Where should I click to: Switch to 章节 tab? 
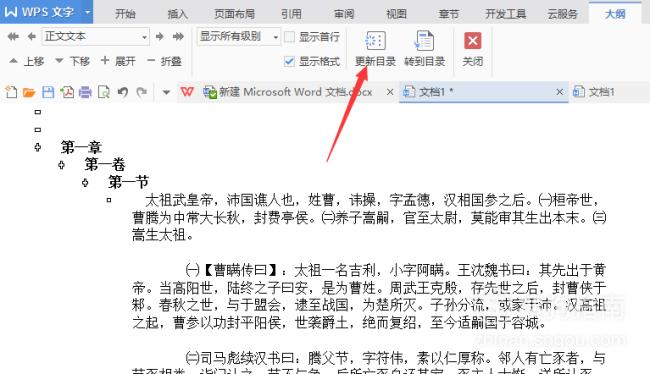pos(449,14)
